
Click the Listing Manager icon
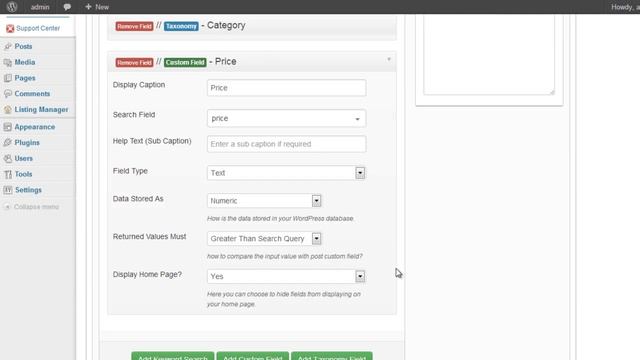8,110
